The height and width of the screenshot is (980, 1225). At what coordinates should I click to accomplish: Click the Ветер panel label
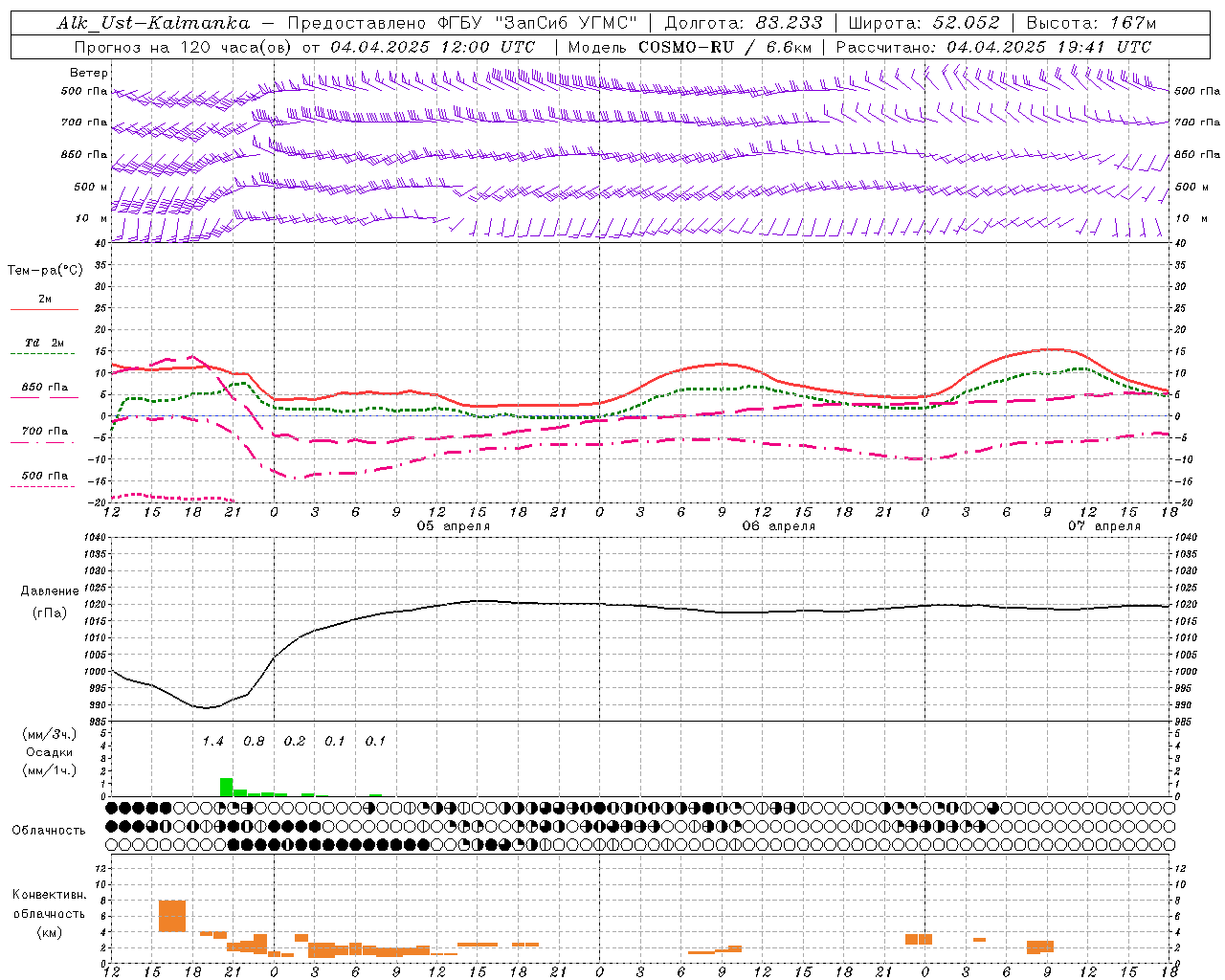[x=88, y=73]
